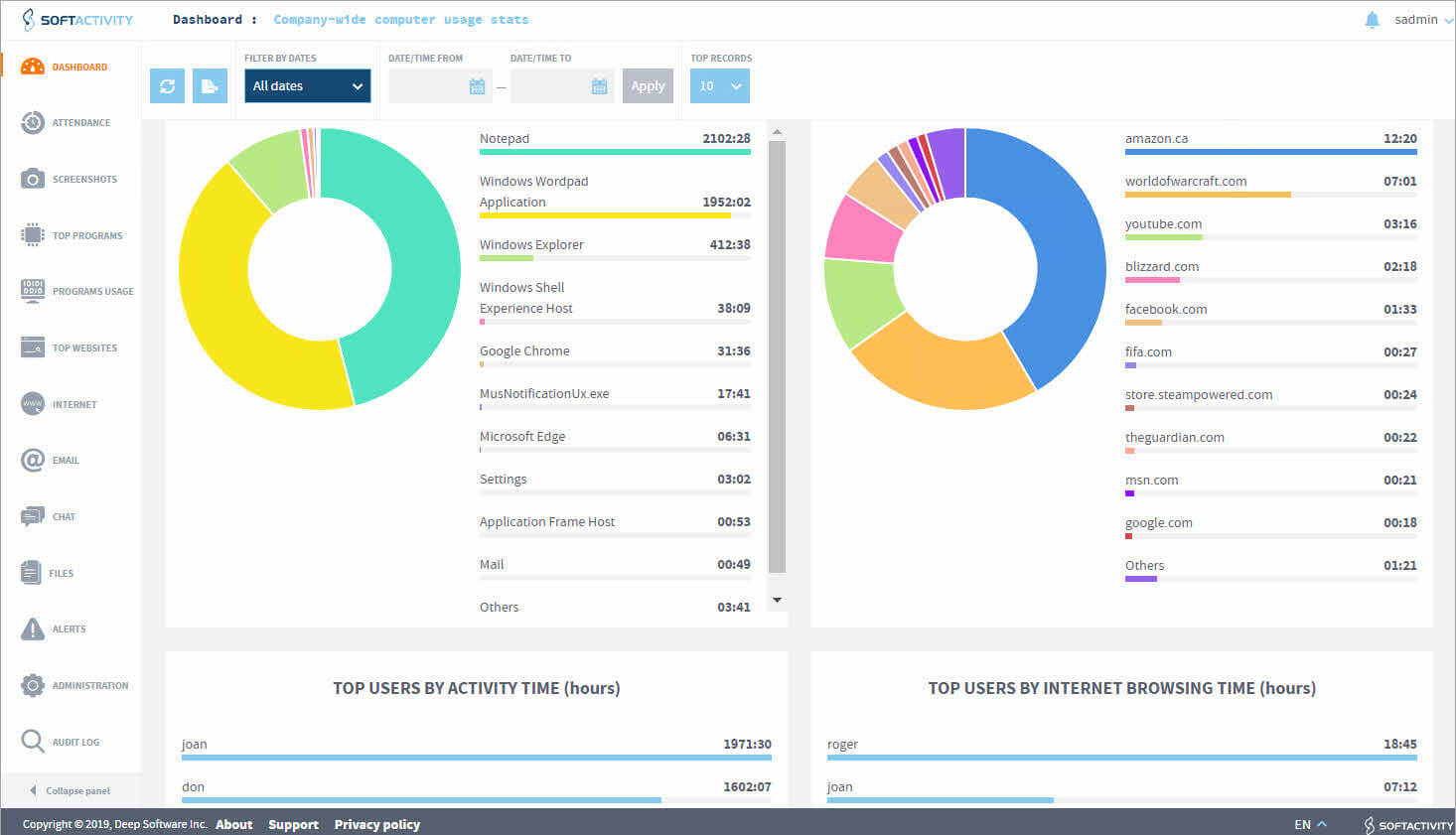Screen dimensions: 1456x835
Task: Go to Dashboard menu label
Action: pyautogui.click(x=79, y=68)
